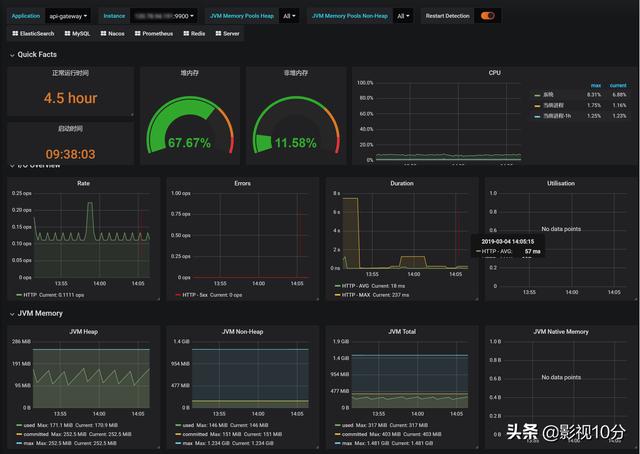Open the JVM Native Memory panel title menu

coord(561,332)
